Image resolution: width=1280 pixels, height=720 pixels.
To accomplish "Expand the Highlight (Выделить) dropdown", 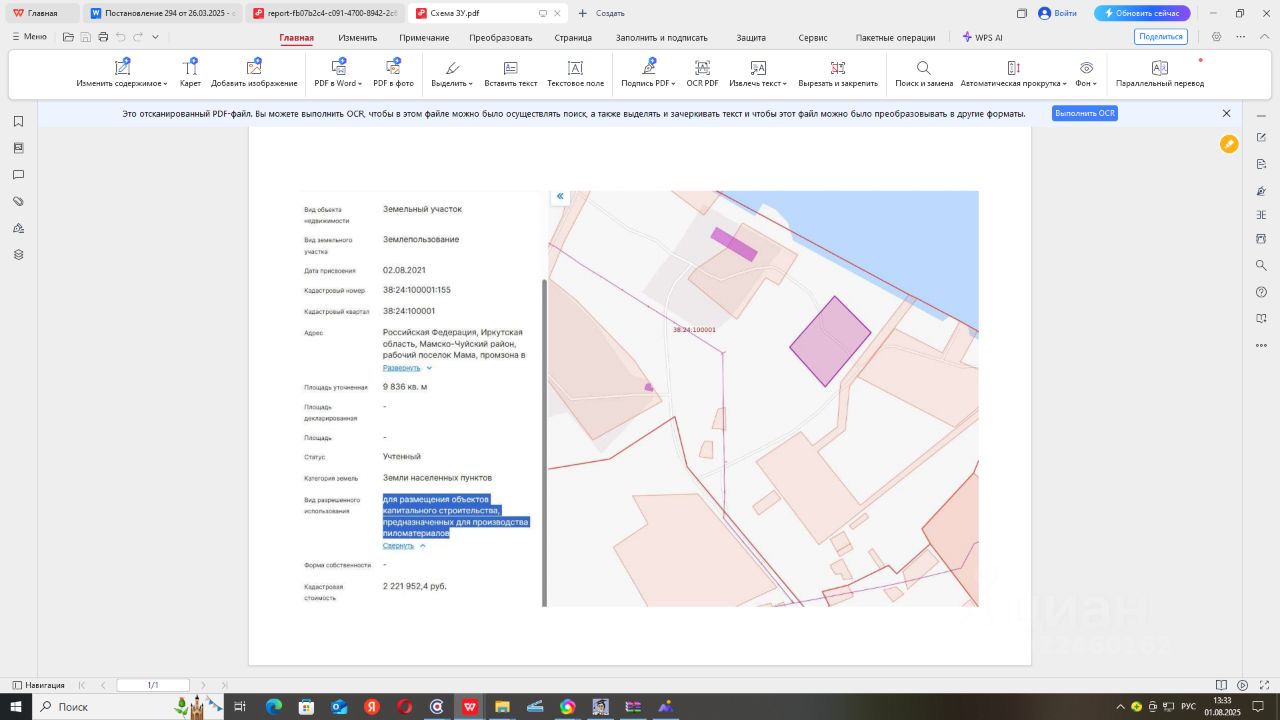I will pos(453,83).
